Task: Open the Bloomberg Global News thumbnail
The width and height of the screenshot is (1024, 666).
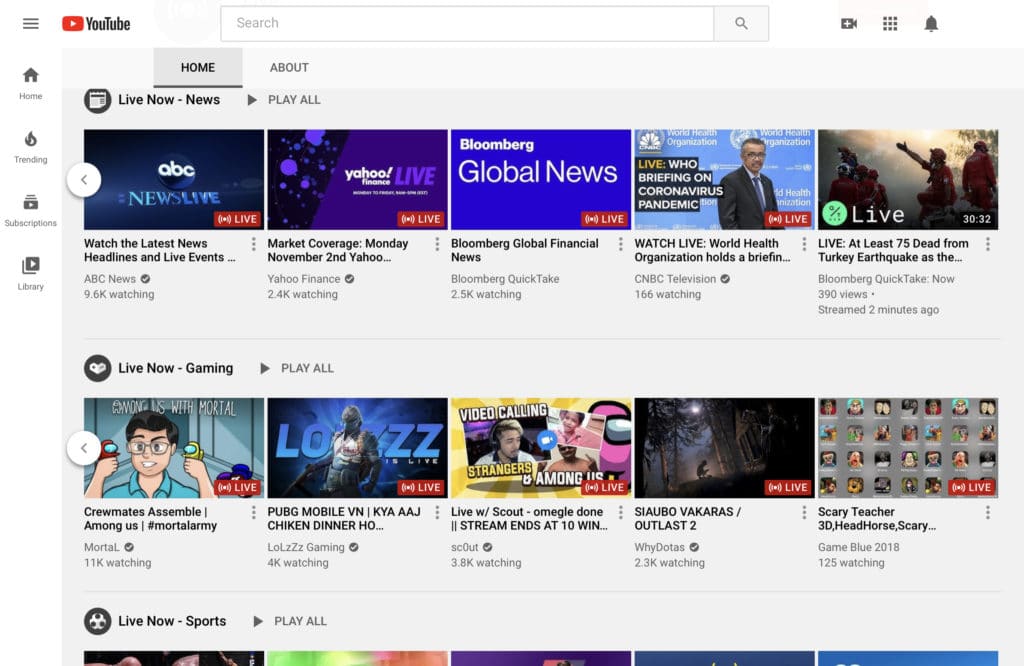Action: 541,180
